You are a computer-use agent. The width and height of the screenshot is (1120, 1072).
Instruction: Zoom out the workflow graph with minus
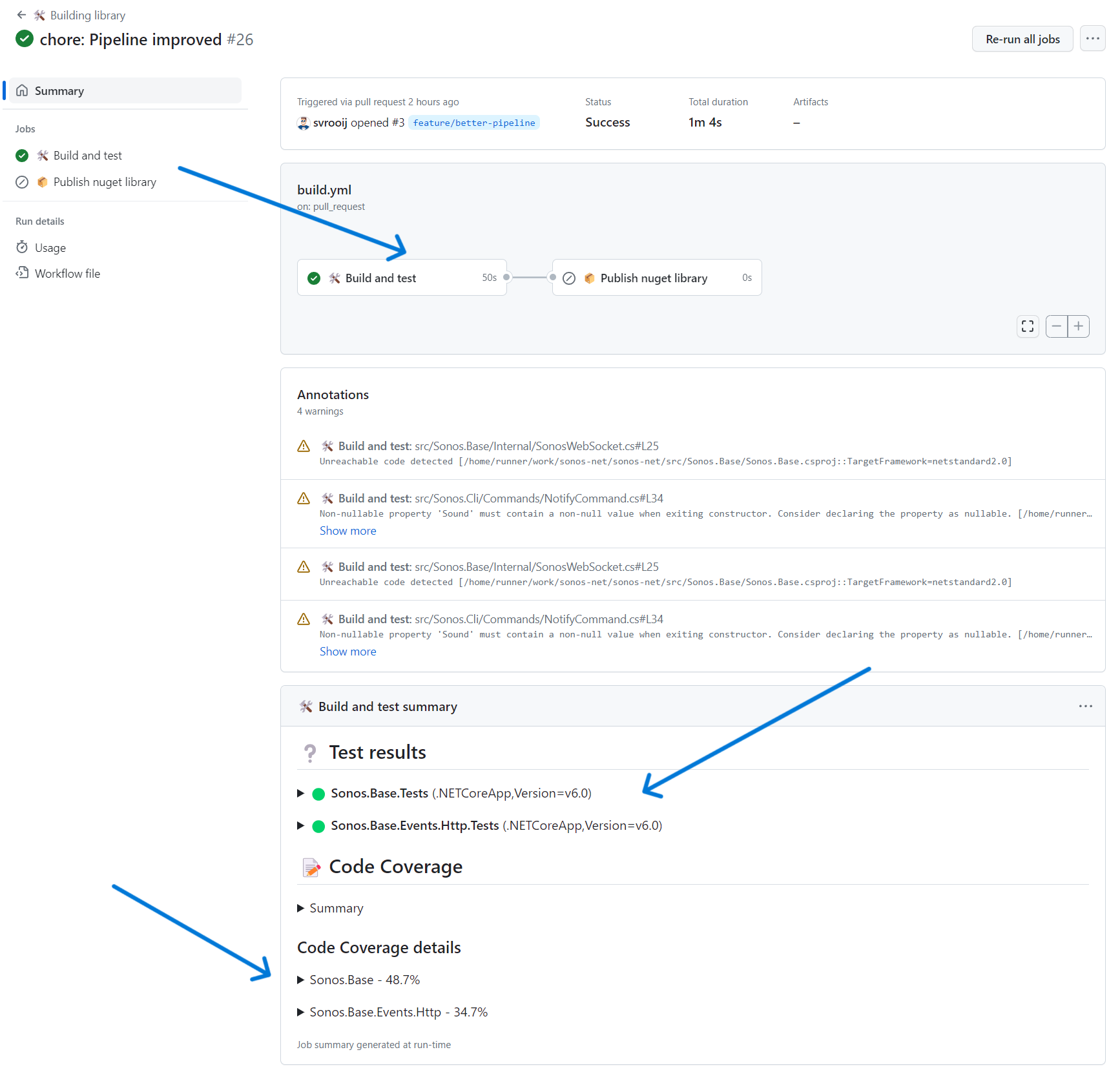coord(1057,327)
